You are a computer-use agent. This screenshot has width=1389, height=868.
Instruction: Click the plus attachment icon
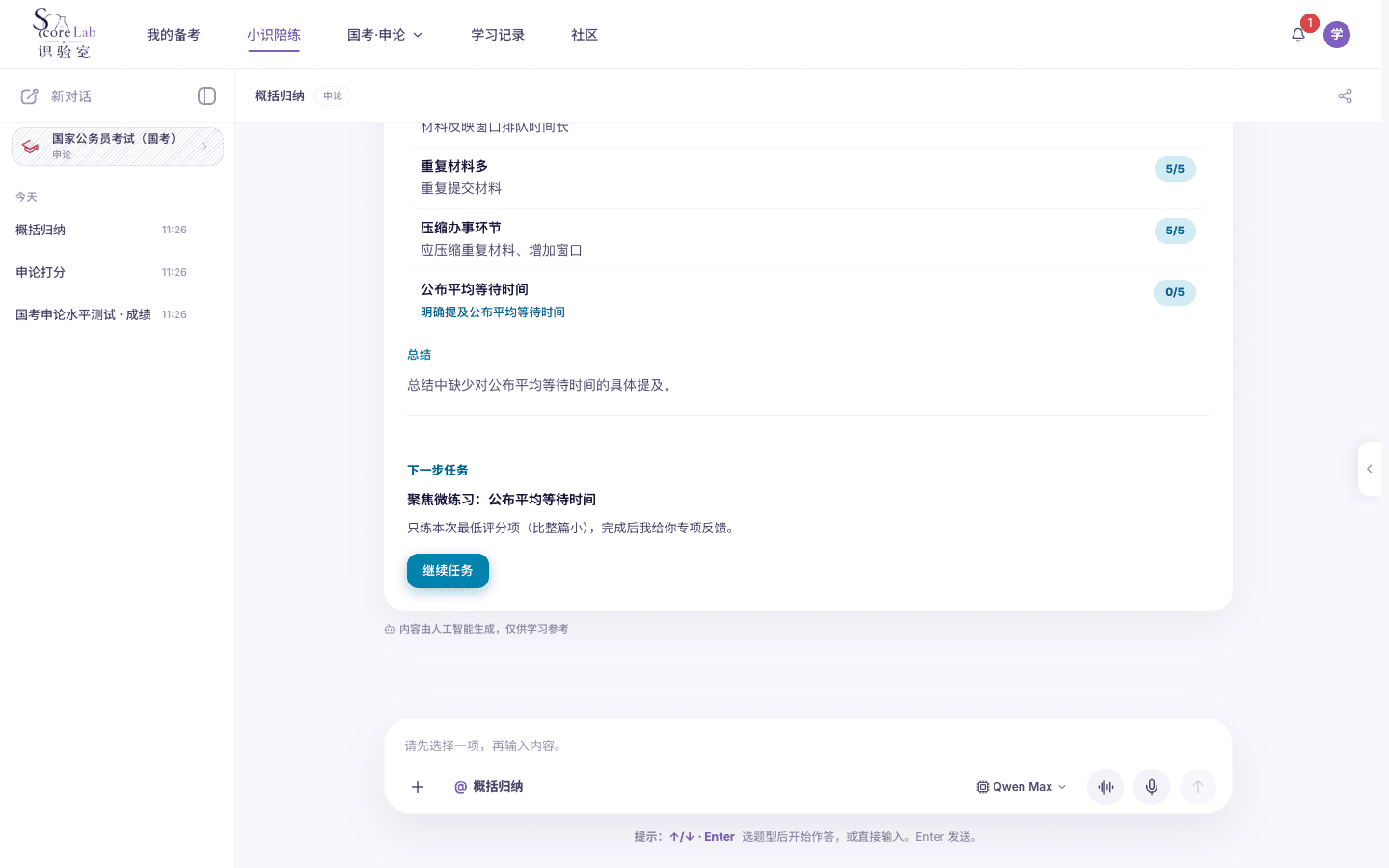(418, 787)
